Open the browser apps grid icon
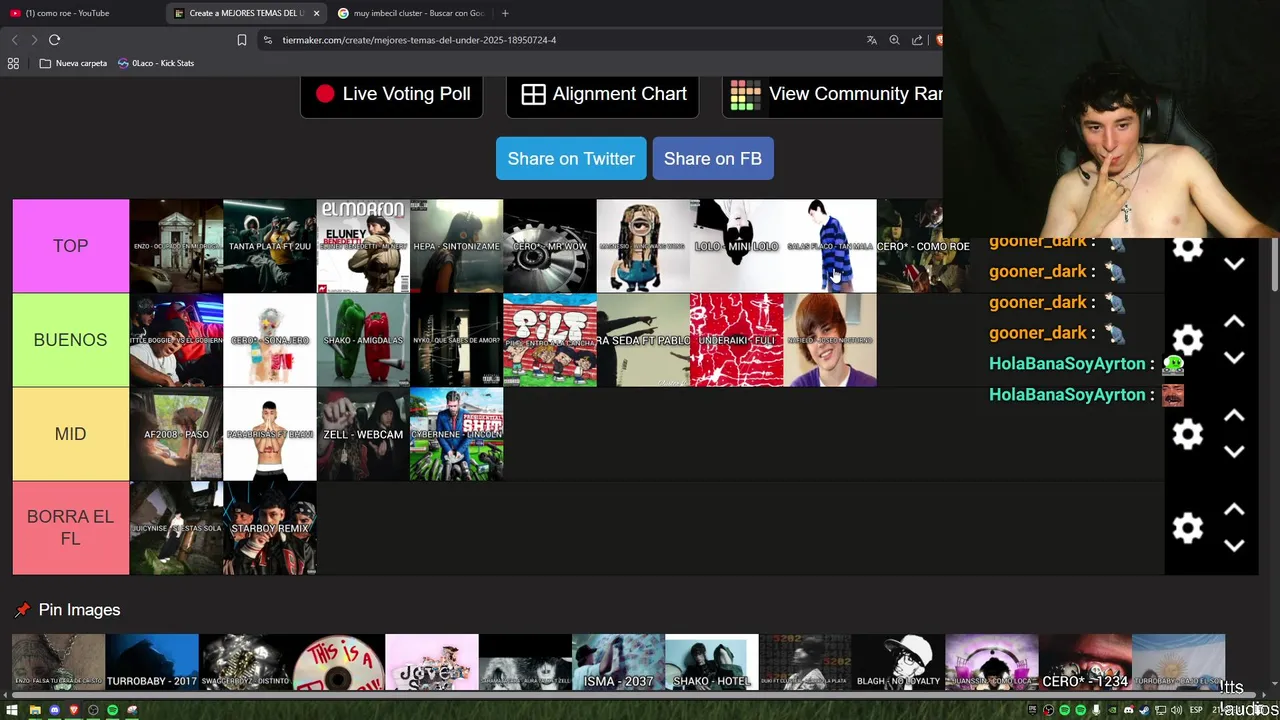 [x=13, y=63]
